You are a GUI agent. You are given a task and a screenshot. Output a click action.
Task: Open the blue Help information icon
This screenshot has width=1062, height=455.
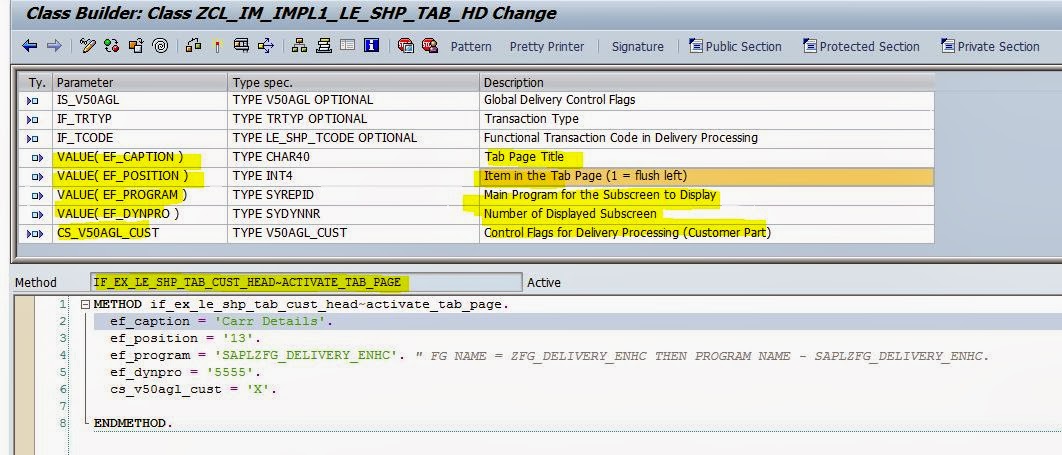371,46
